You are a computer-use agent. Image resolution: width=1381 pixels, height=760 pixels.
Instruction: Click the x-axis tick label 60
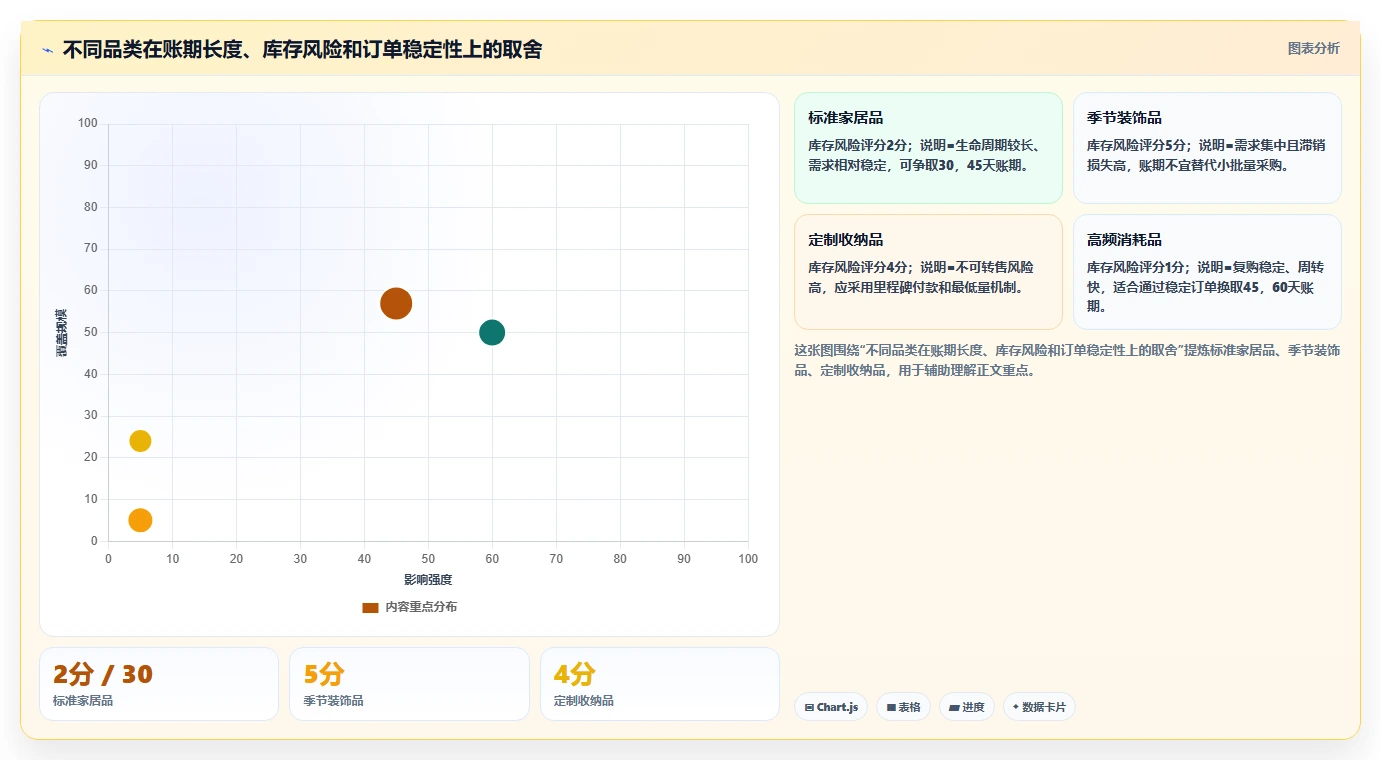(x=492, y=559)
